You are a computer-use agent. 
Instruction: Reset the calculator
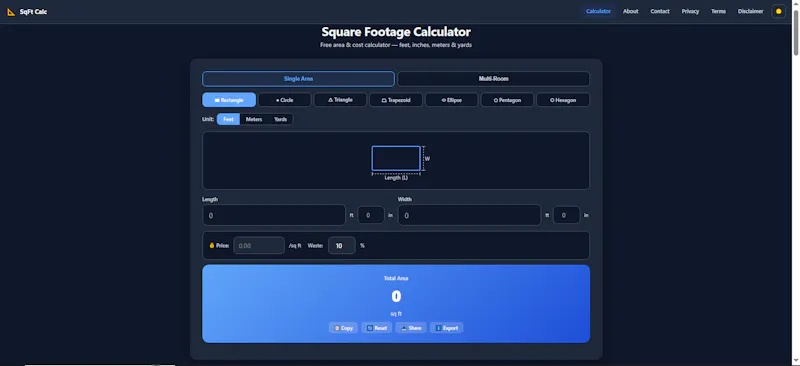(377, 328)
